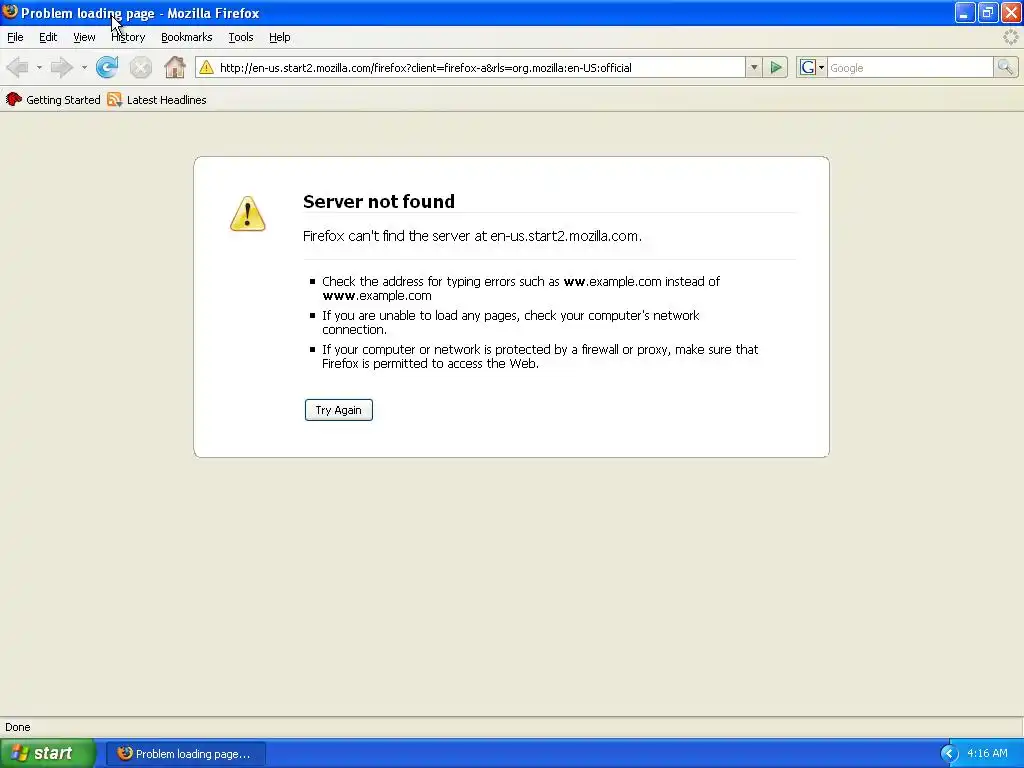Open the View menu
The image size is (1024, 768).
(84, 37)
